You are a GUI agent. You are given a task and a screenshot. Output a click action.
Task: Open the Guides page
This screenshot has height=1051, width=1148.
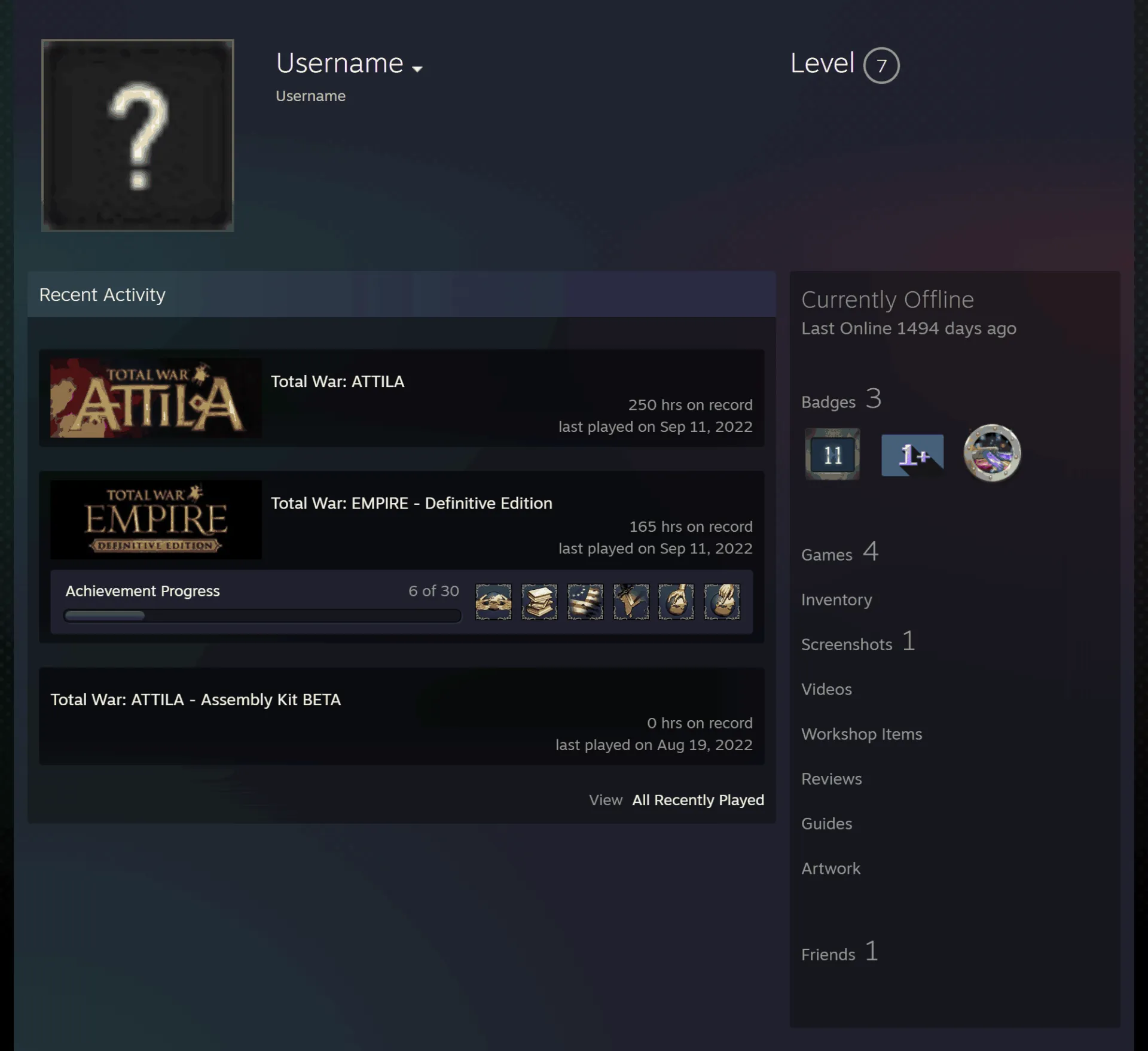pyautogui.click(x=826, y=824)
